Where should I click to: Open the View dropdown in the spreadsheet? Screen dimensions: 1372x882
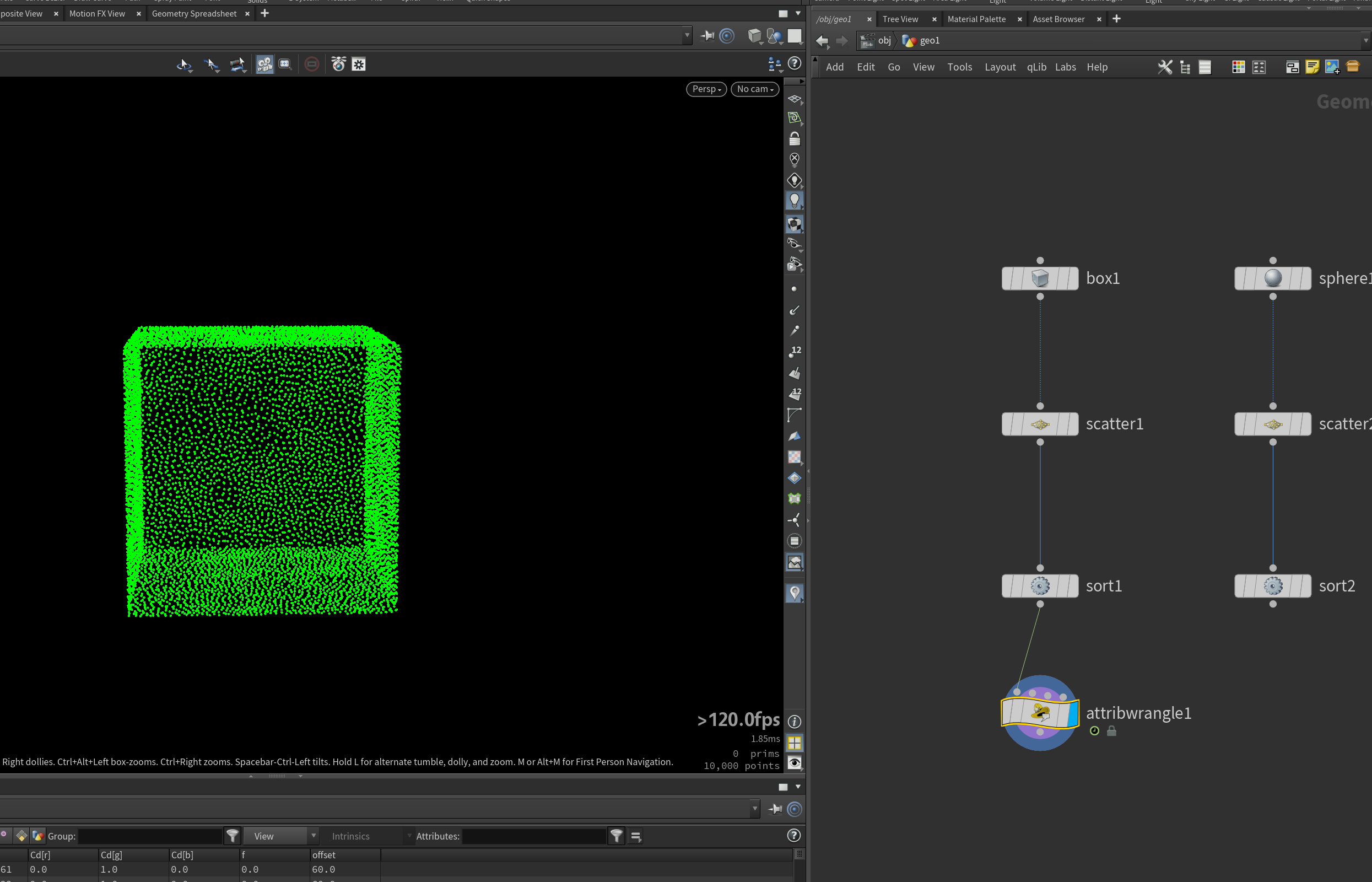pos(281,836)
